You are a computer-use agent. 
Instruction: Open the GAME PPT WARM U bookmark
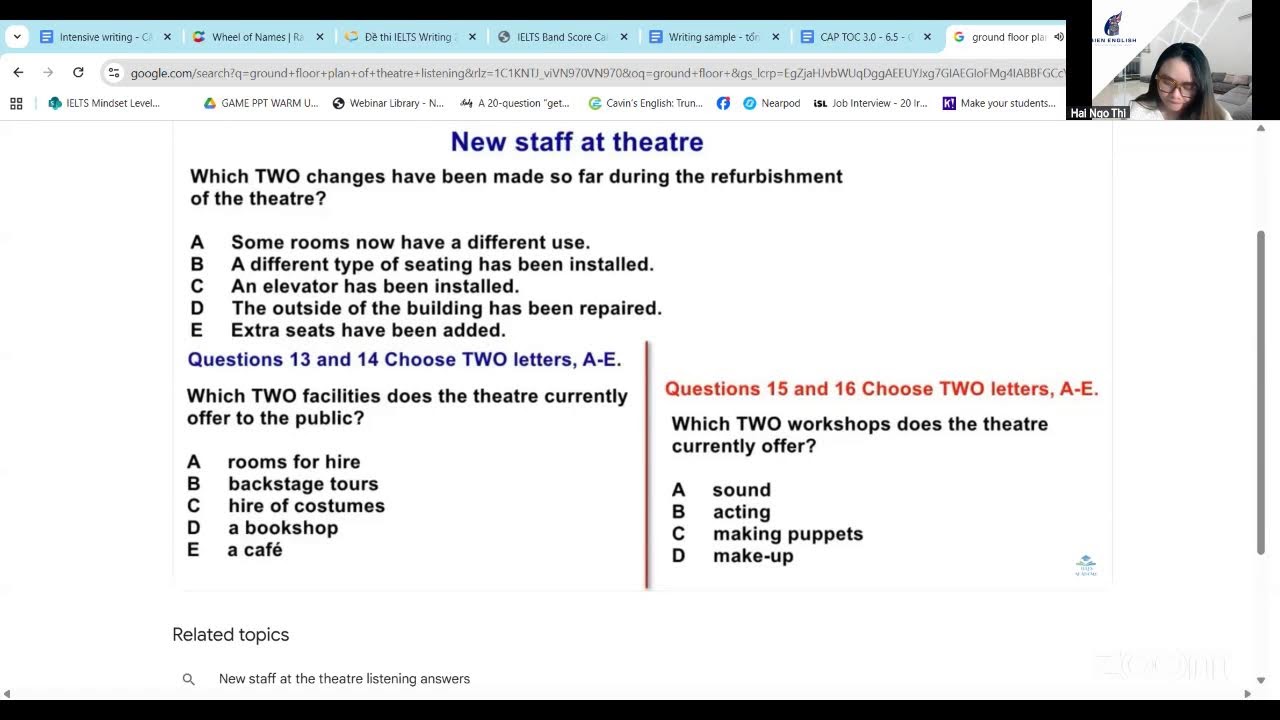(x=260, y=103)
